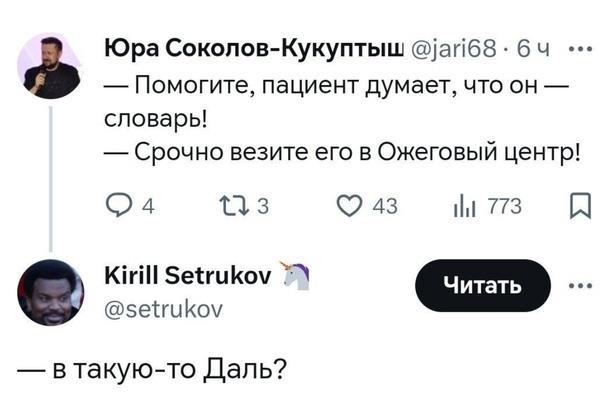Click the 43 likes count

click(385, 207)
